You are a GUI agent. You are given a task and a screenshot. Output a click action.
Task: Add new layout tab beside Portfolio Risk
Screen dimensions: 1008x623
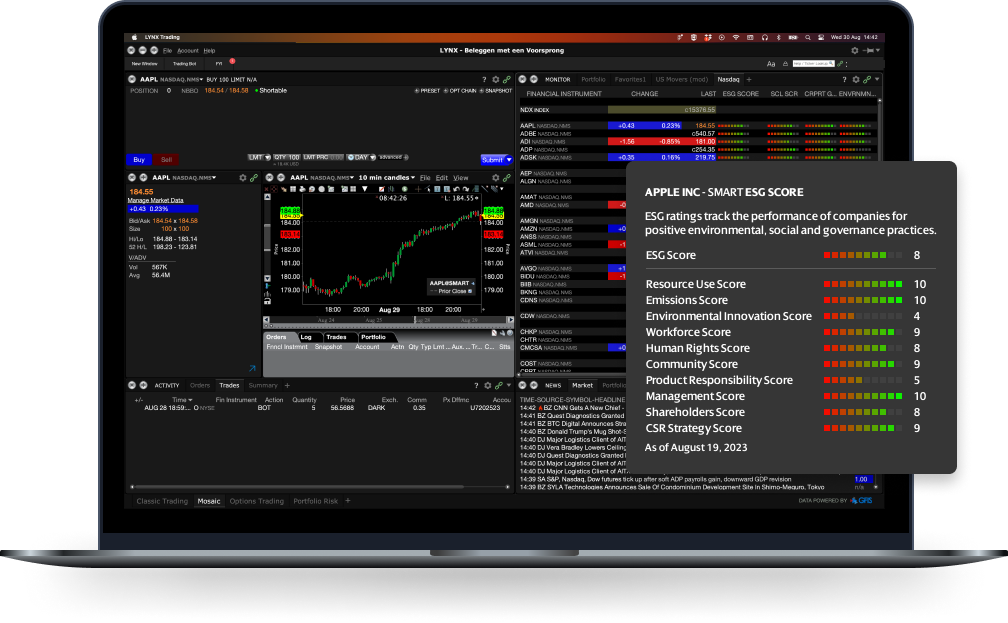(x=348, y=500)
